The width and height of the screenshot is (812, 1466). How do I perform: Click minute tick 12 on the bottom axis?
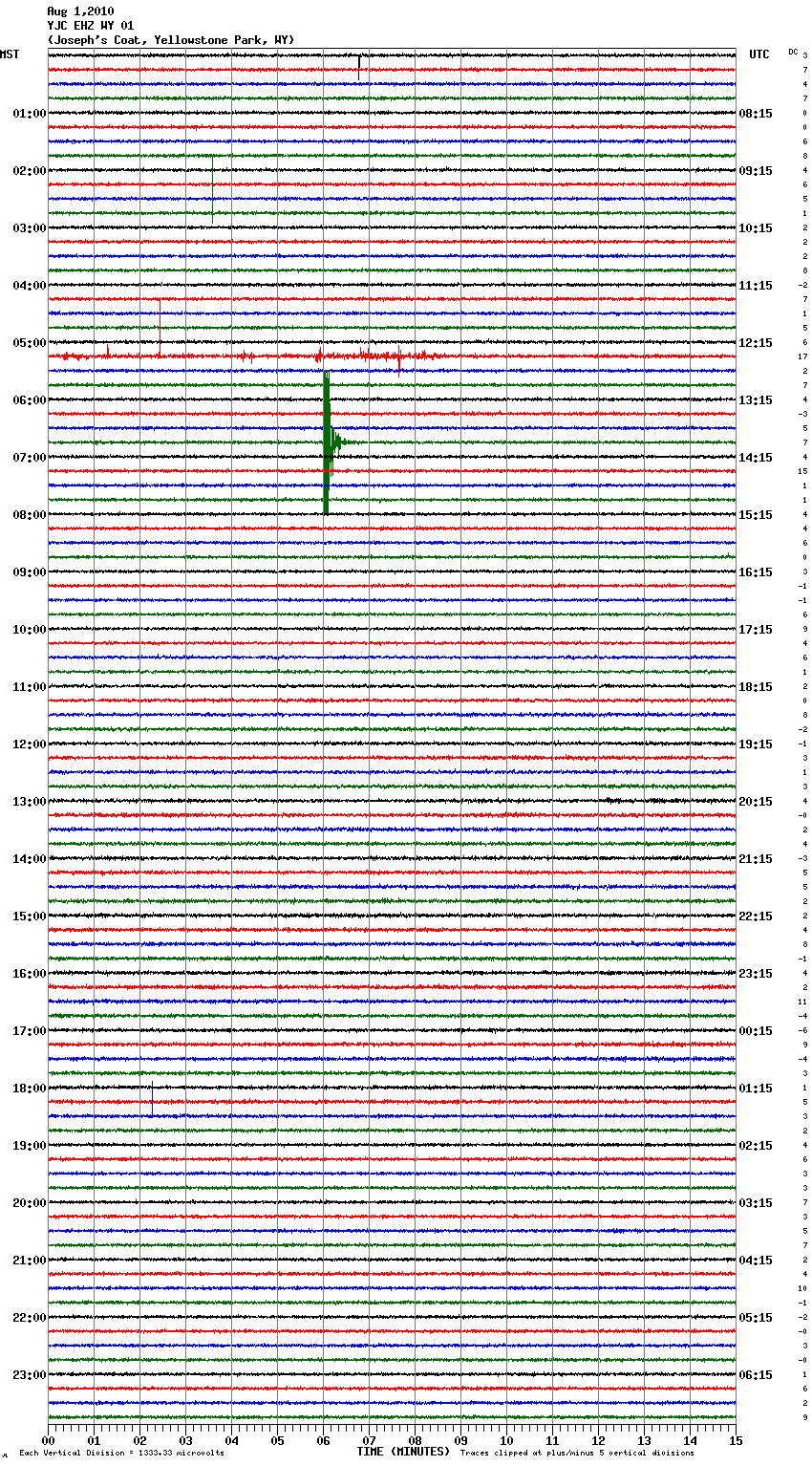click(x=599, y=1440)
